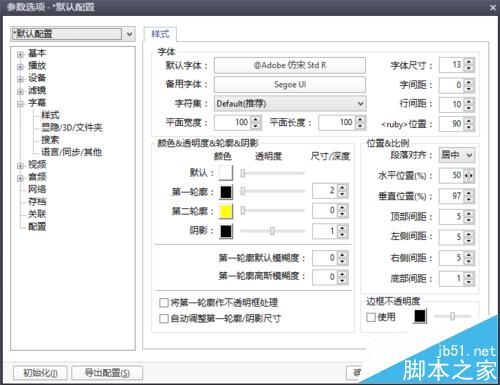Switch to the 样式 tab
The width and height of the screenshot is (500, 385).
(x=160, y=34)
